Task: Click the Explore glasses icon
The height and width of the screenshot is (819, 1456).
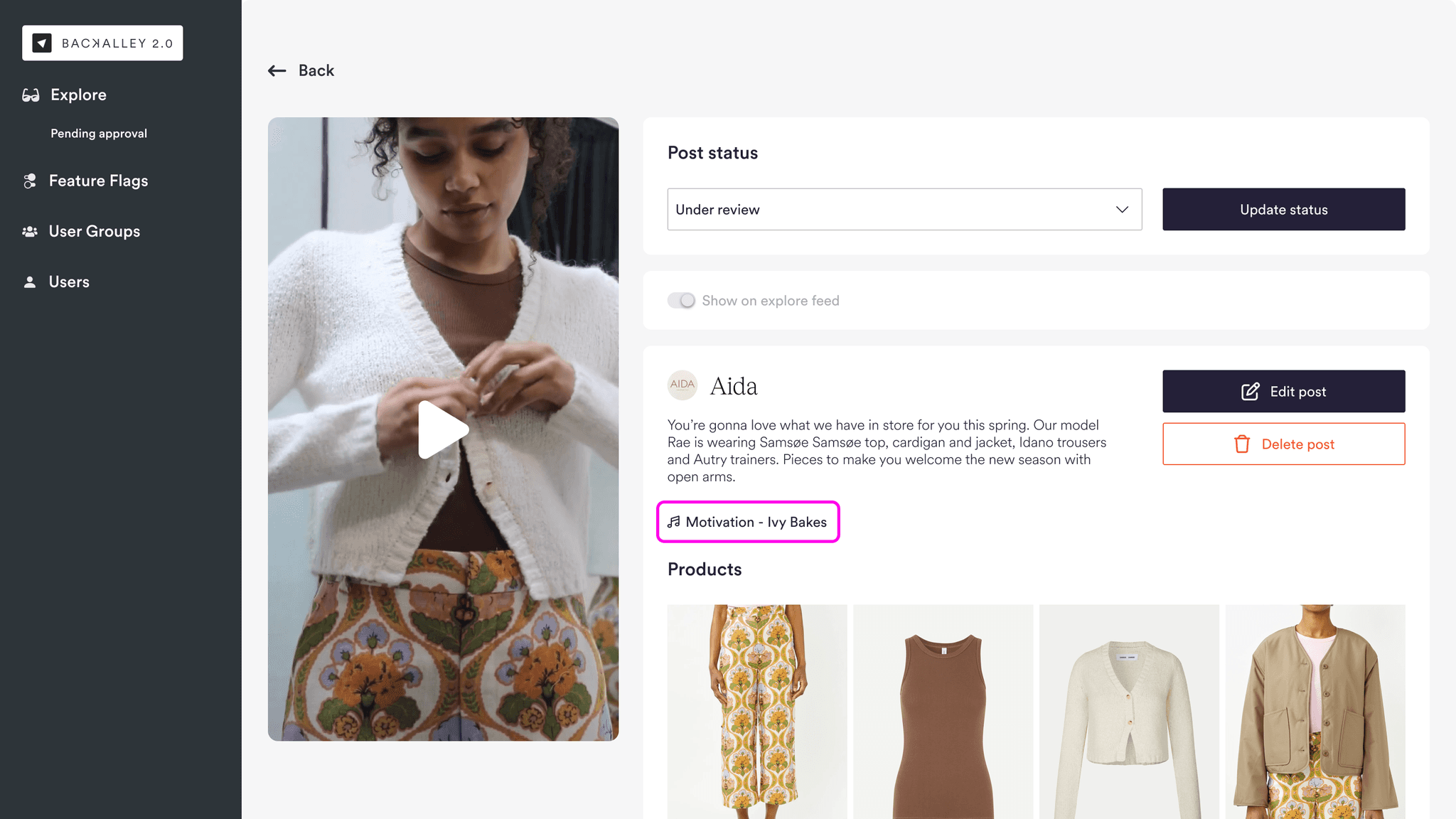Action: (x=31, y=95)
